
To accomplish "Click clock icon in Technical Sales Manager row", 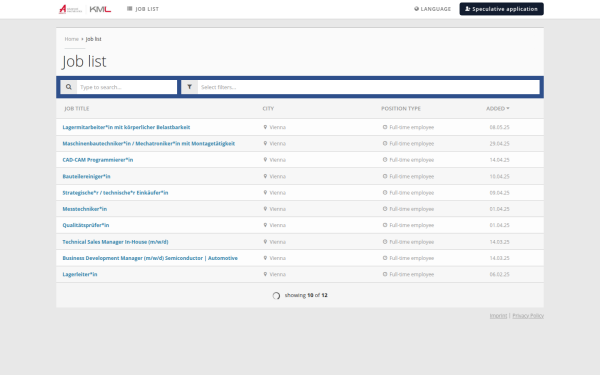I will (x=385, y=242).
